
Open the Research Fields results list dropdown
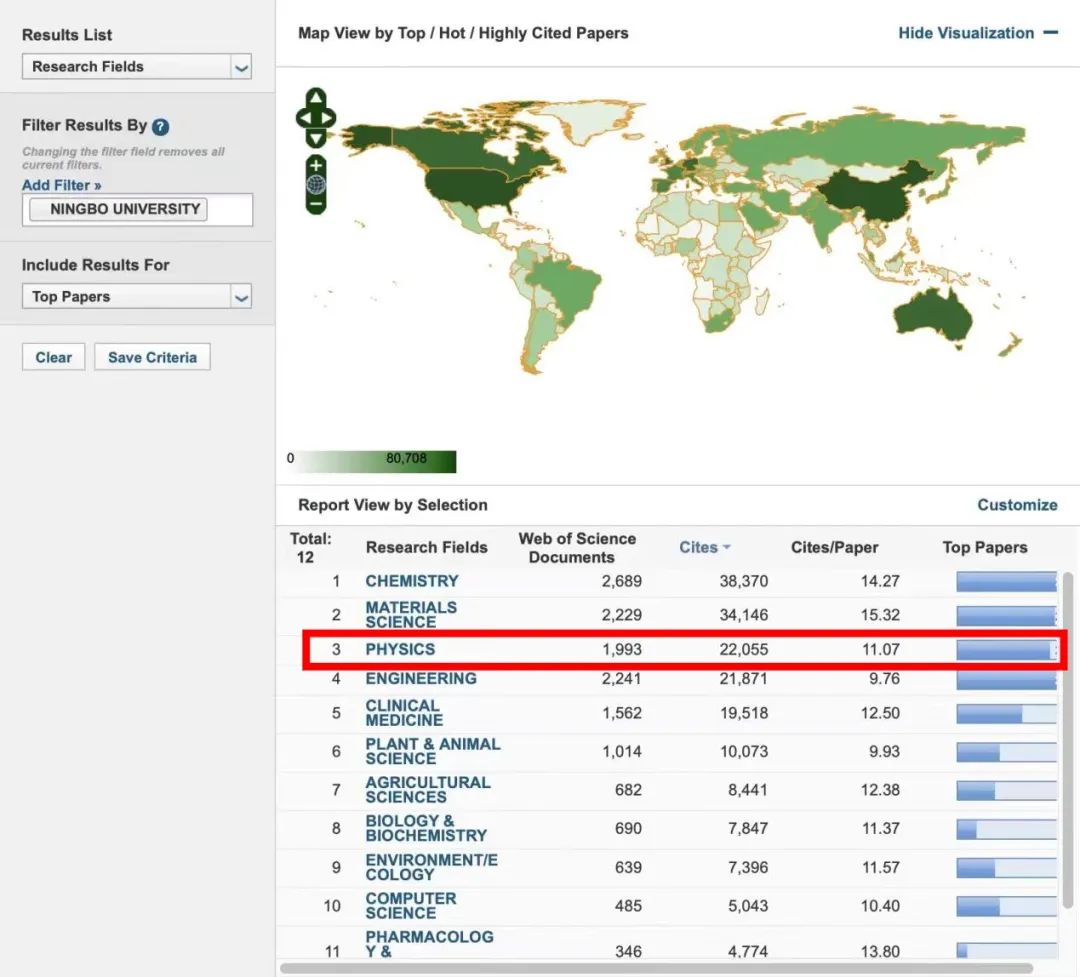(x=240, y=67)
